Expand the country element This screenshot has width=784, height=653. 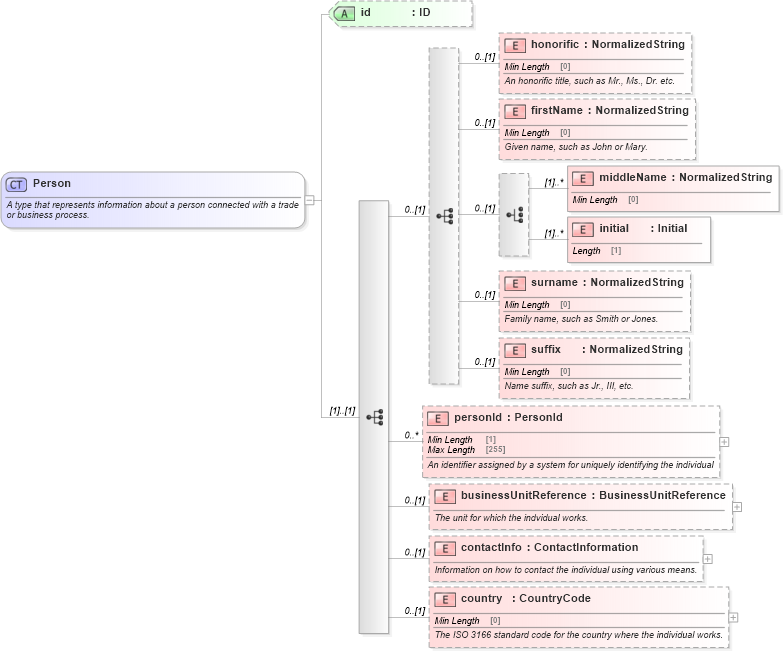tap(733, 618)
